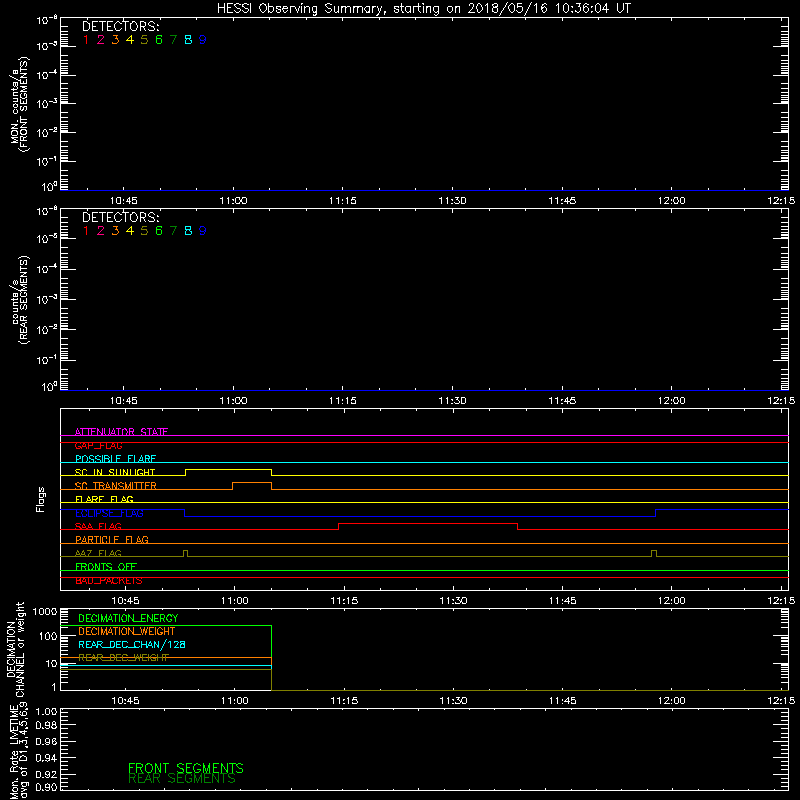Image resolution: width=800 pixels, height=800 pixels.
Task: Select the GAP_FLAG label
Action: pyautogui.click(x=98, y=445)
